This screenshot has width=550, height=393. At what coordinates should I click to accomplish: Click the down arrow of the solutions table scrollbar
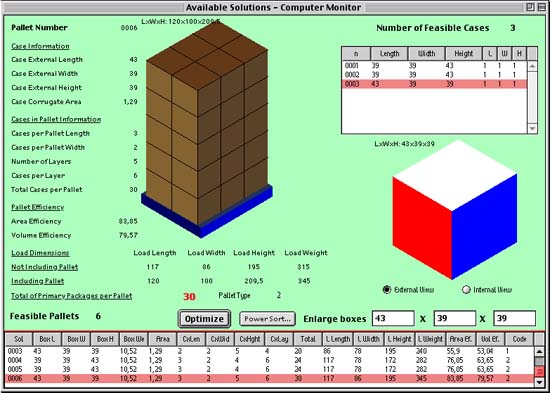coord(539,381)
